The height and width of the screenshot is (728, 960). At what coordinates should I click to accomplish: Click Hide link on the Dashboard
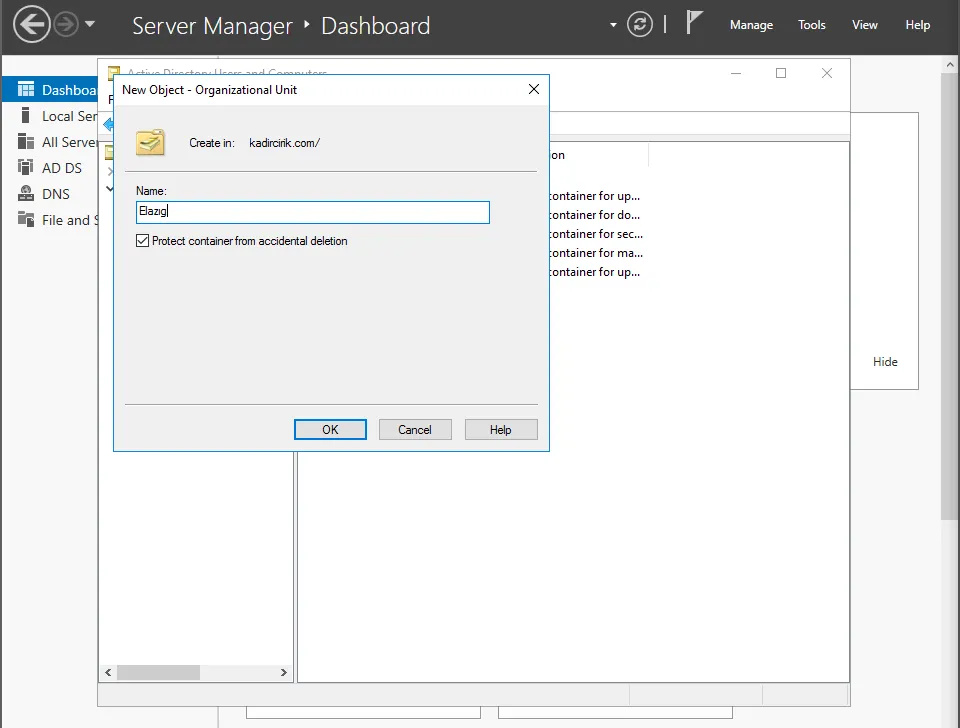(x=885, y=362)
